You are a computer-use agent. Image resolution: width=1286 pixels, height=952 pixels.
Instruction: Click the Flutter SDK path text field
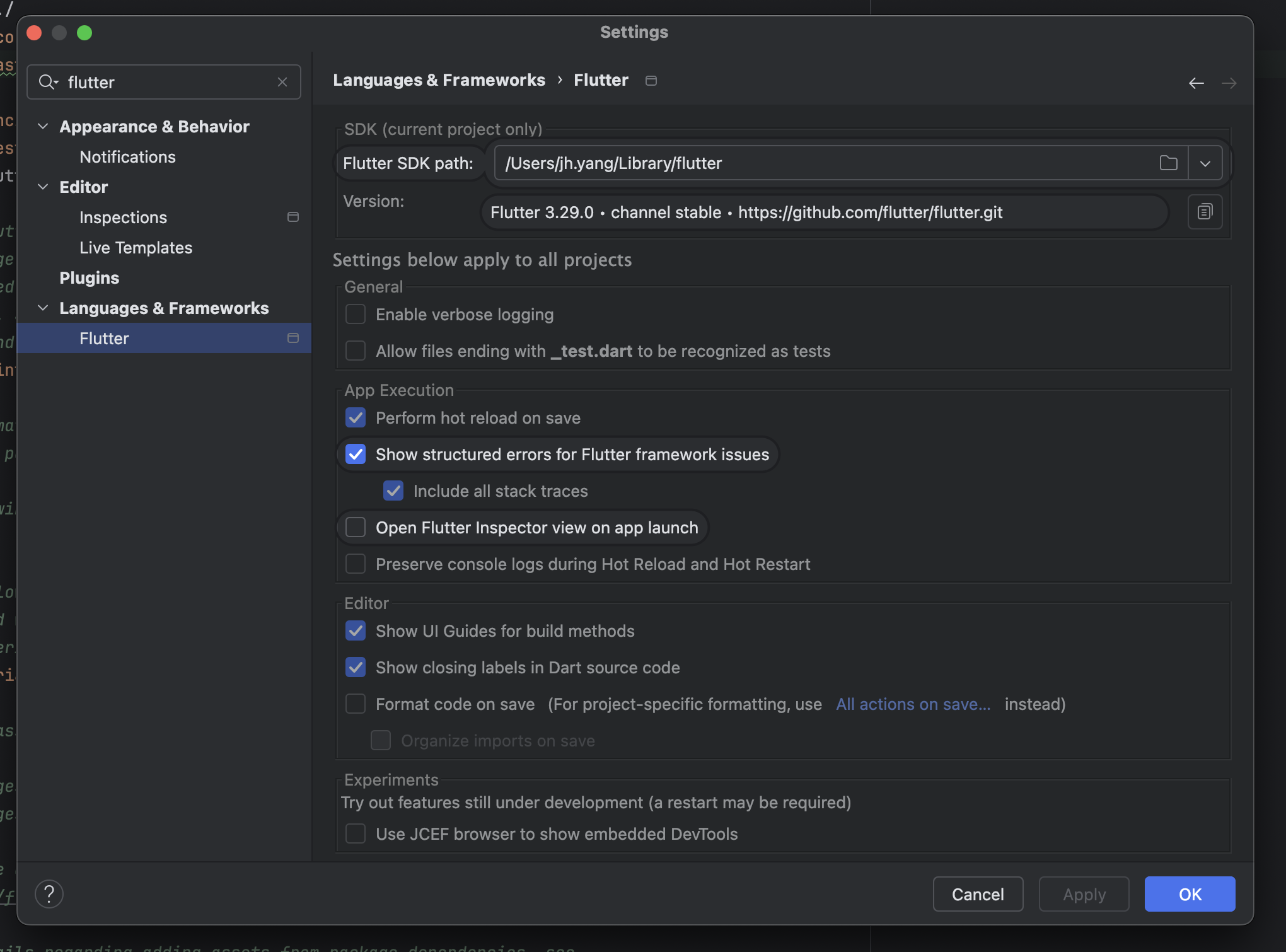tap(826, 163)
